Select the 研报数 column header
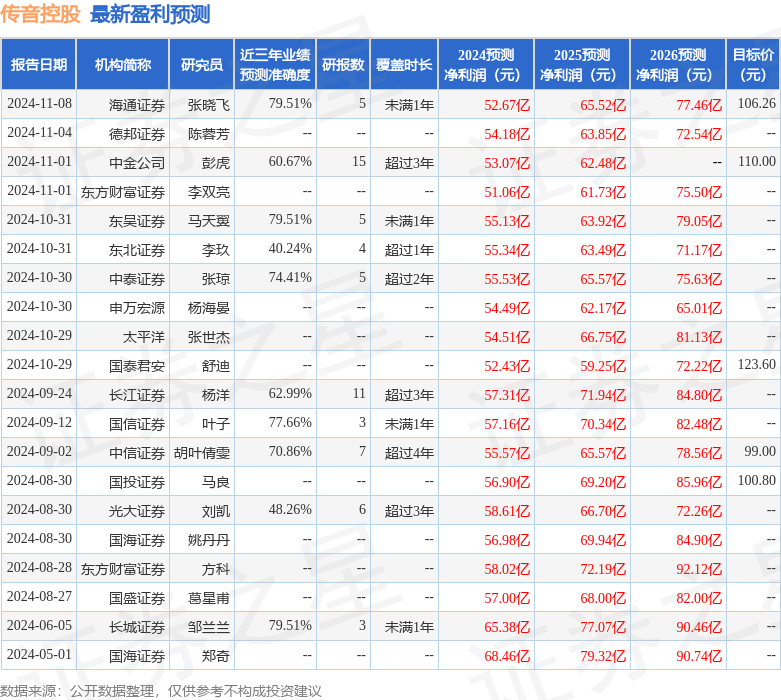Viewport: 781px width, 700px height. (x=343, y=65)
